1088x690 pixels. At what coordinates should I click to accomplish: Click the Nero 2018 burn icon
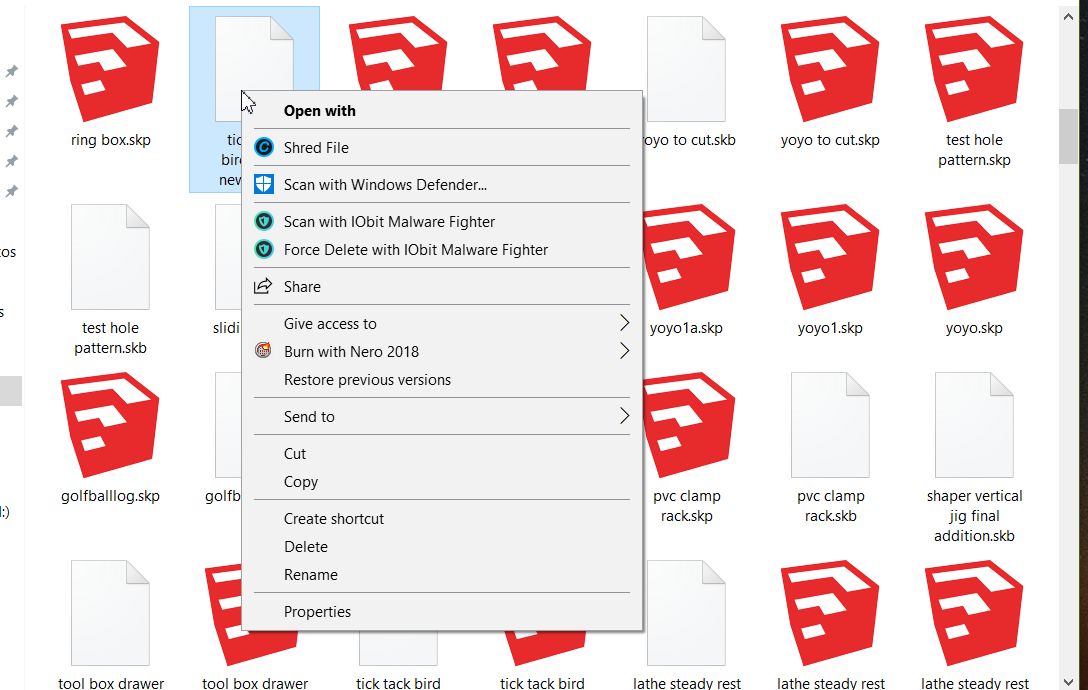(x=263, y=351)
